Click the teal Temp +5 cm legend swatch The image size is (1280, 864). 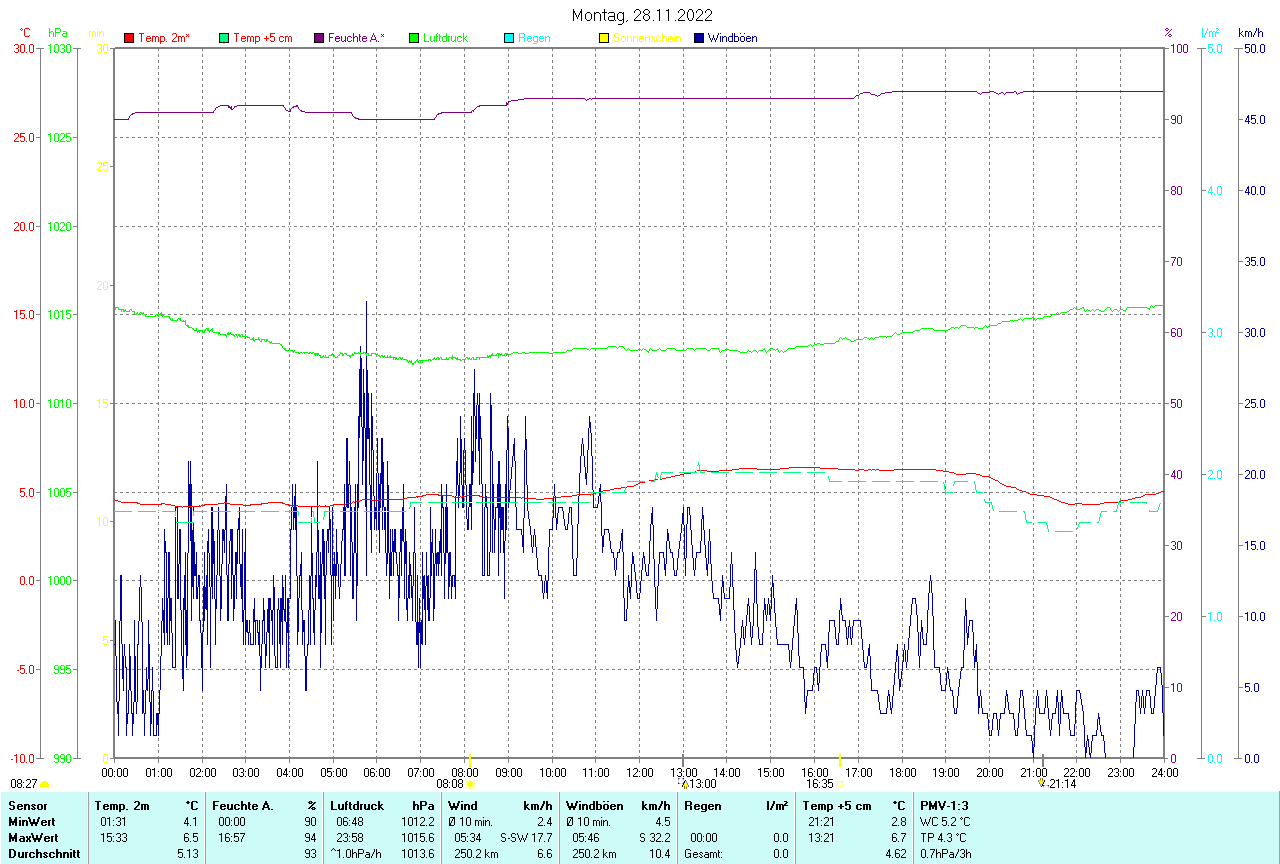[224, 38]
